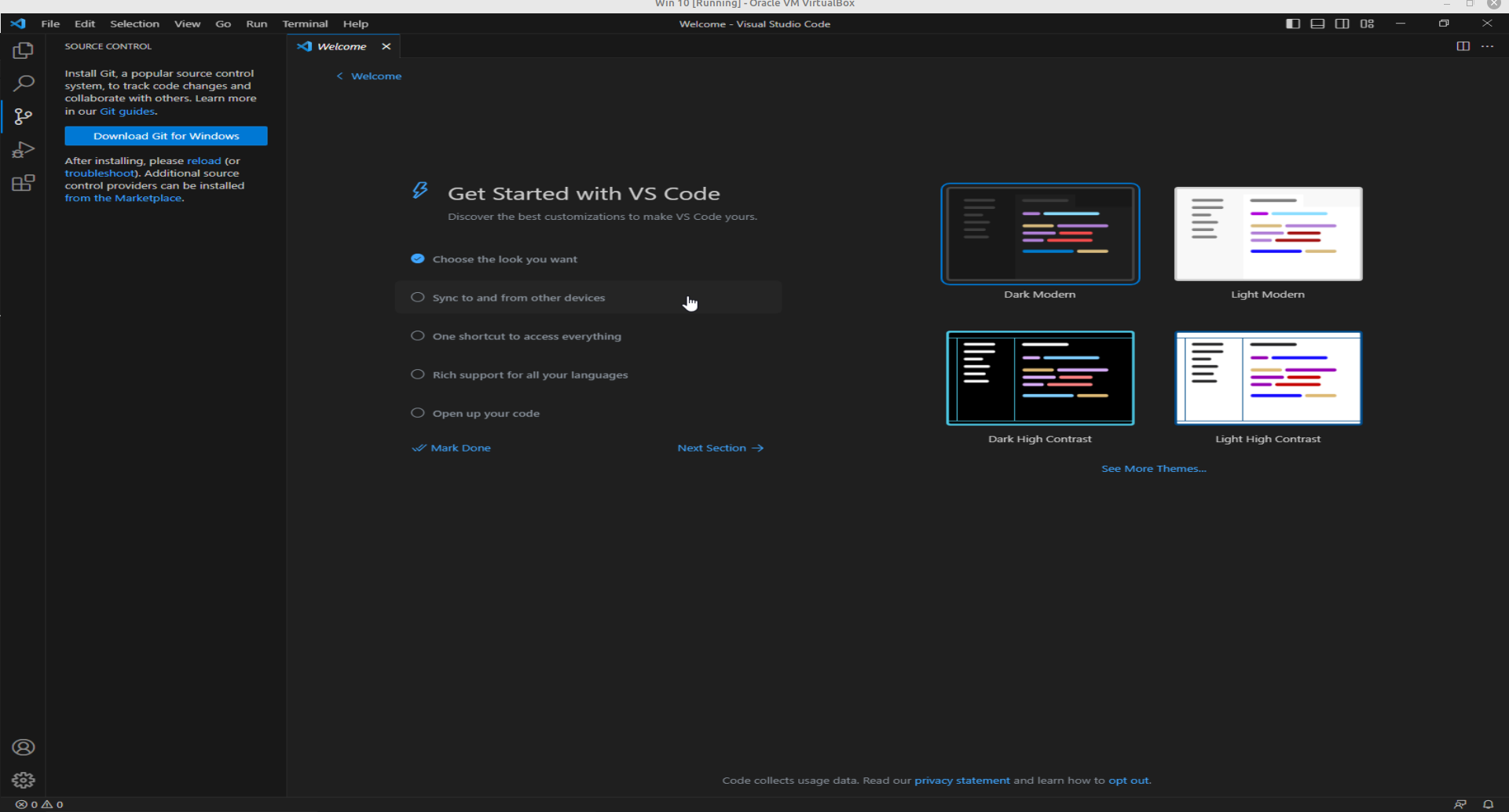Switch to the Welcome editor tab
This screenshot has width=1509, height=812.
[342, 46]
